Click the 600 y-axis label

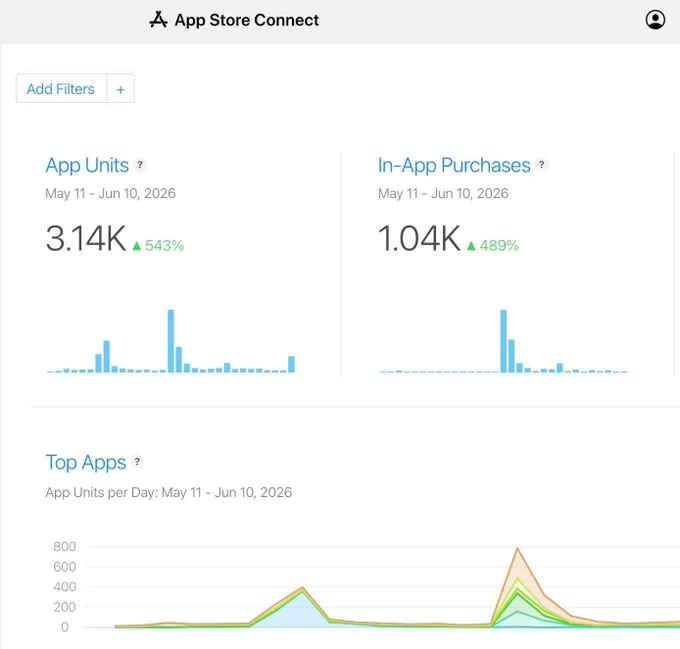point(65,567)
